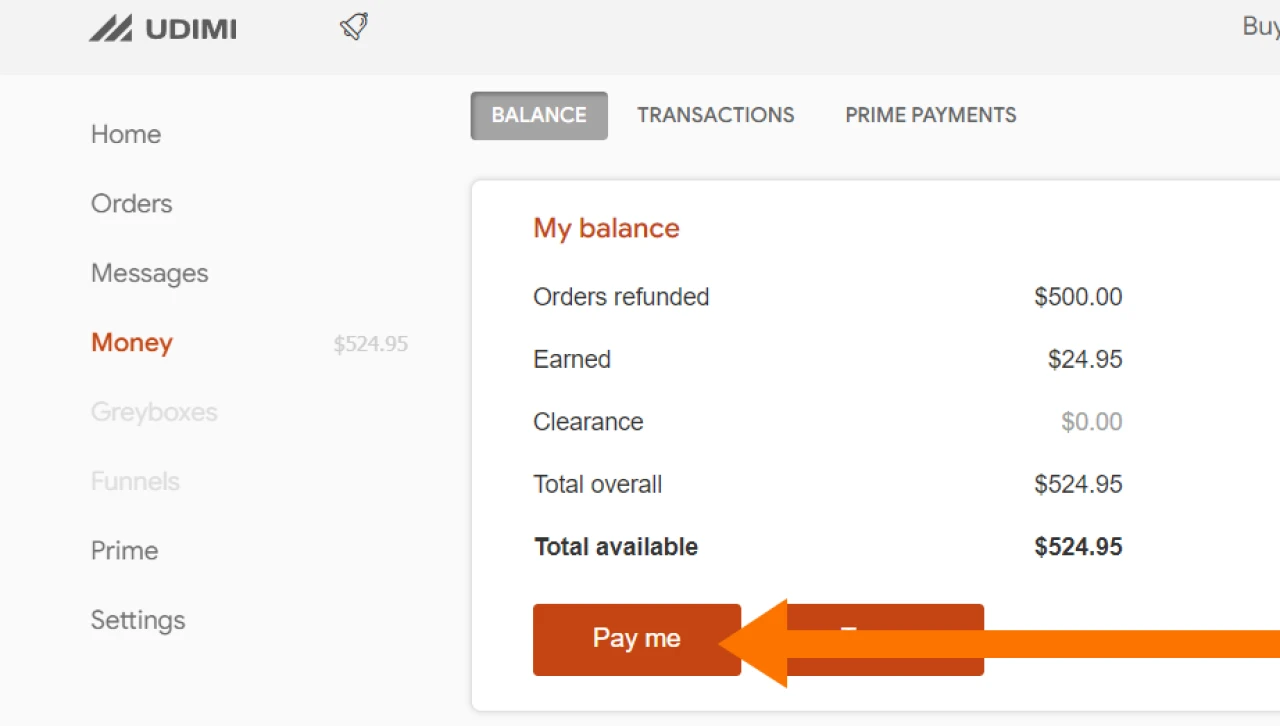
Task: Open Orders from the sidebar
Action: 132,204
